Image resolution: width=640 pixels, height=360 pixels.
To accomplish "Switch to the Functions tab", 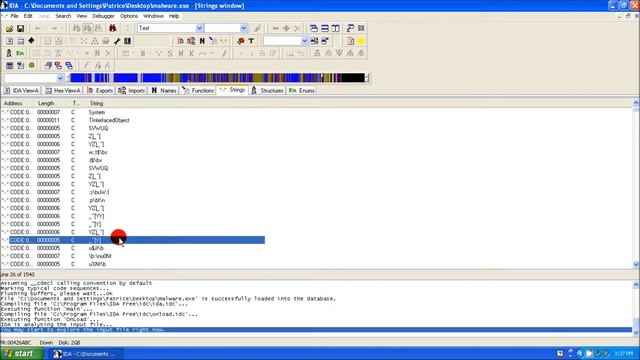I will click(198, 91).
